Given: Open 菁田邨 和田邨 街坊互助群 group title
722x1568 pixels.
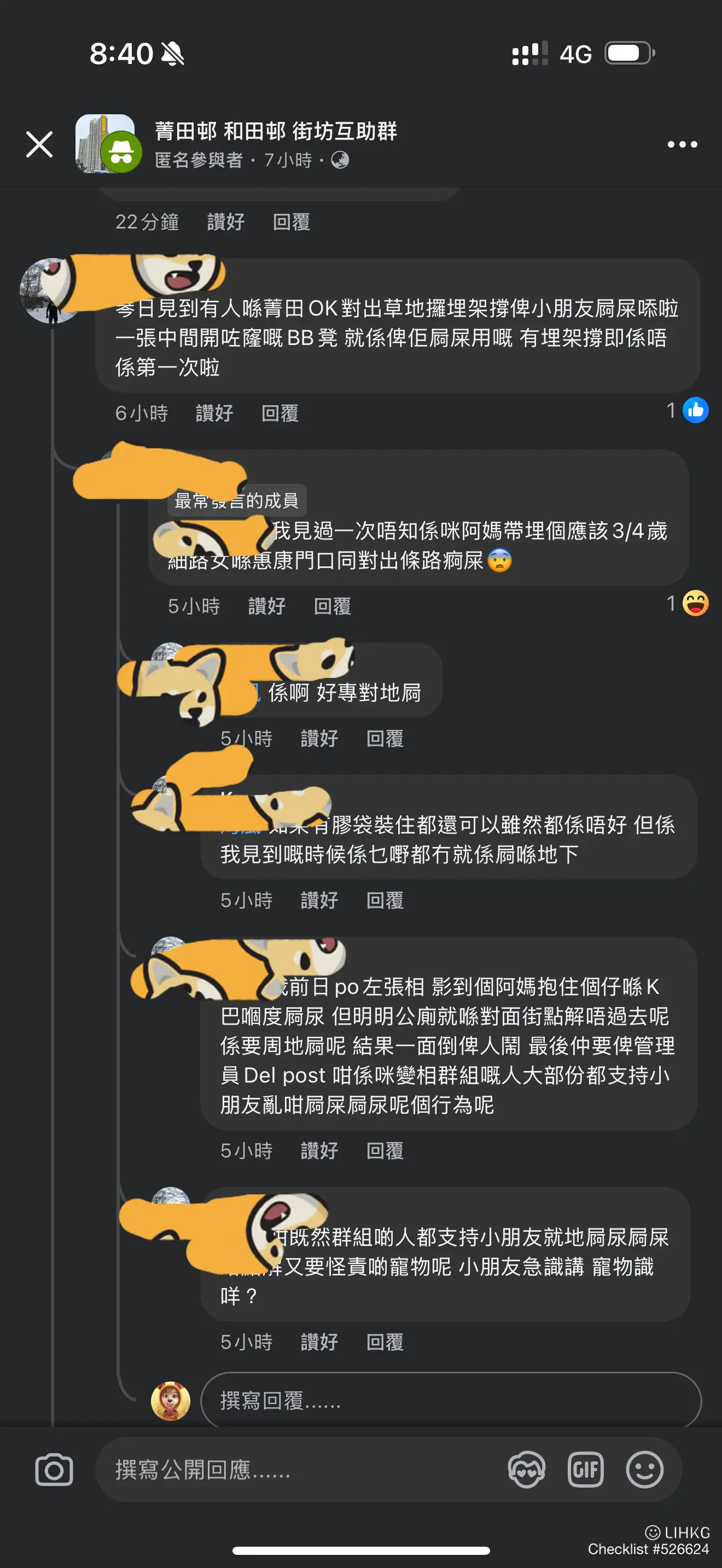Looking at the screenshot, I should [x=276, y=131].
